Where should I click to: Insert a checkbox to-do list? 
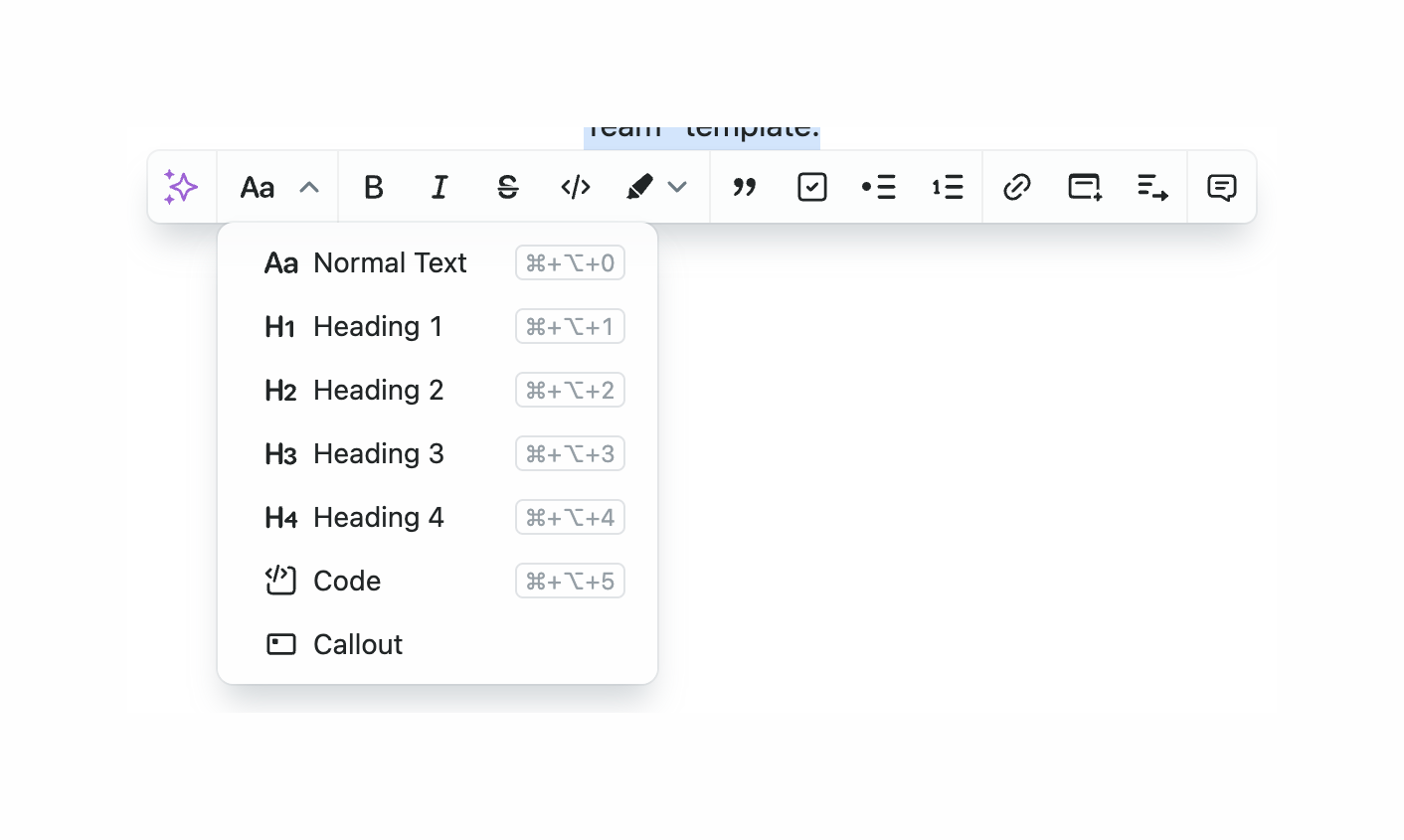pyautogui.click(x=812, y=187)
